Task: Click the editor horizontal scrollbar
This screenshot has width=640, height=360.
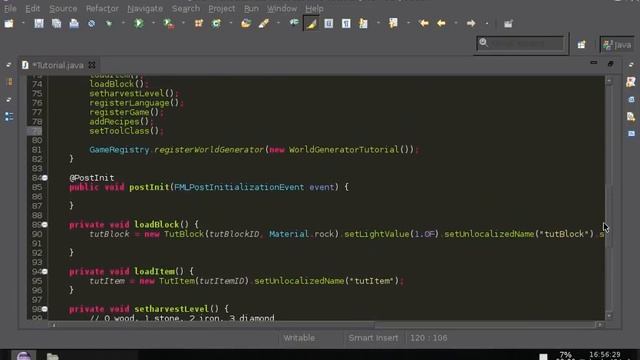Action: 326,325
